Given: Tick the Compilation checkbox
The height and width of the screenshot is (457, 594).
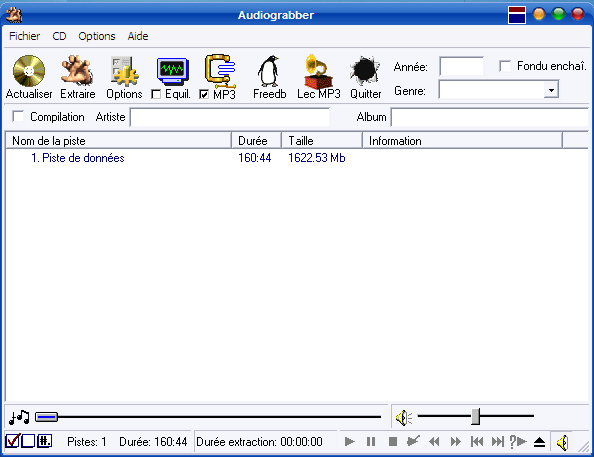Looking at the screenshot, I should (x=18, y=116).
